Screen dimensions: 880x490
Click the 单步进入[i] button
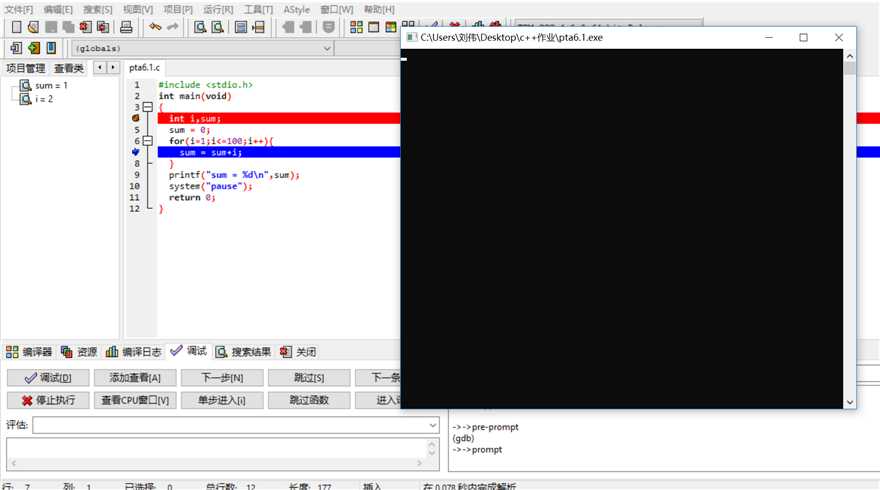222,400
